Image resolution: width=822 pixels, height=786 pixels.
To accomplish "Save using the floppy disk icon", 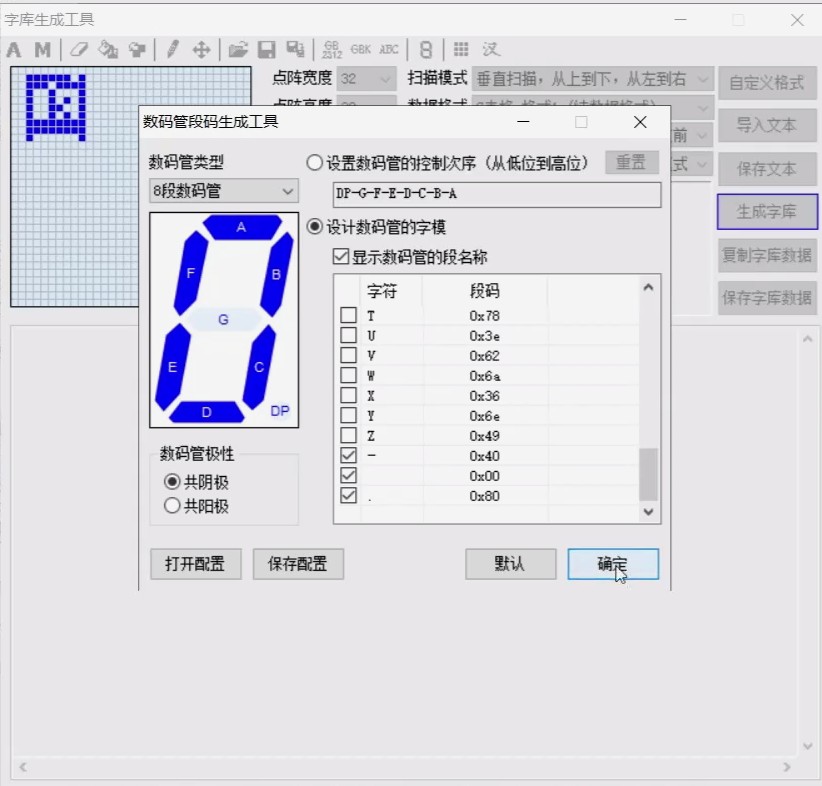I will tap(266, 50).
